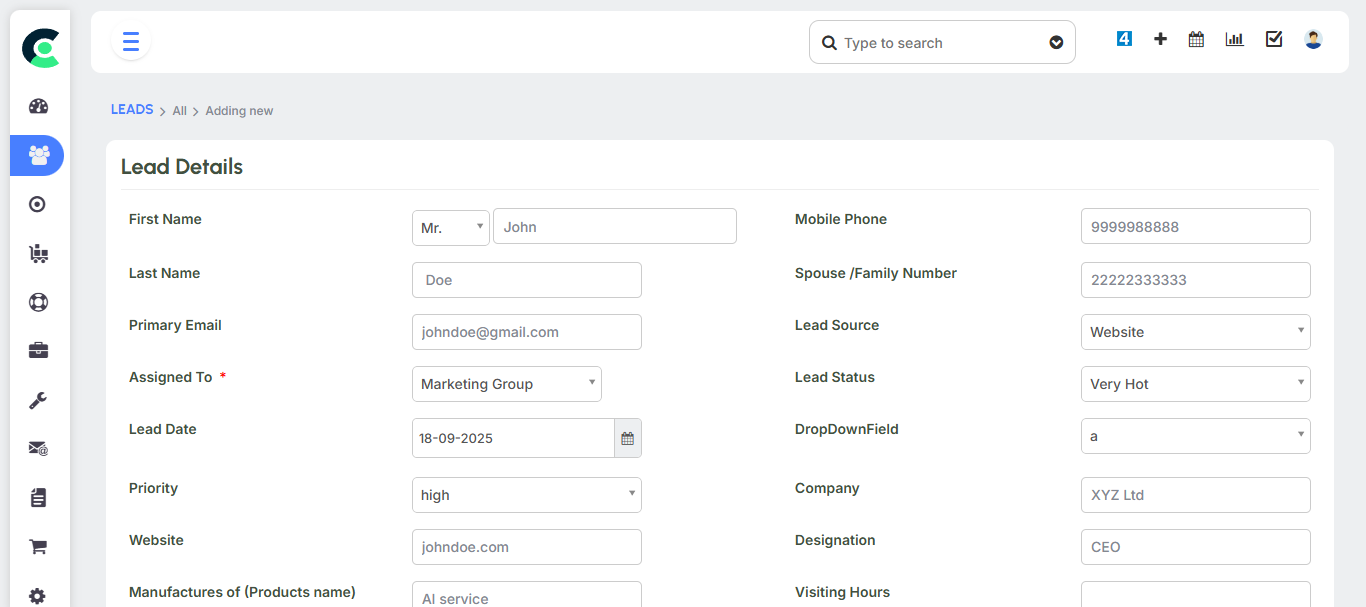1366x607 pixels.
Task: Open the calendar icon in top bar
Action: (1196, 38)
